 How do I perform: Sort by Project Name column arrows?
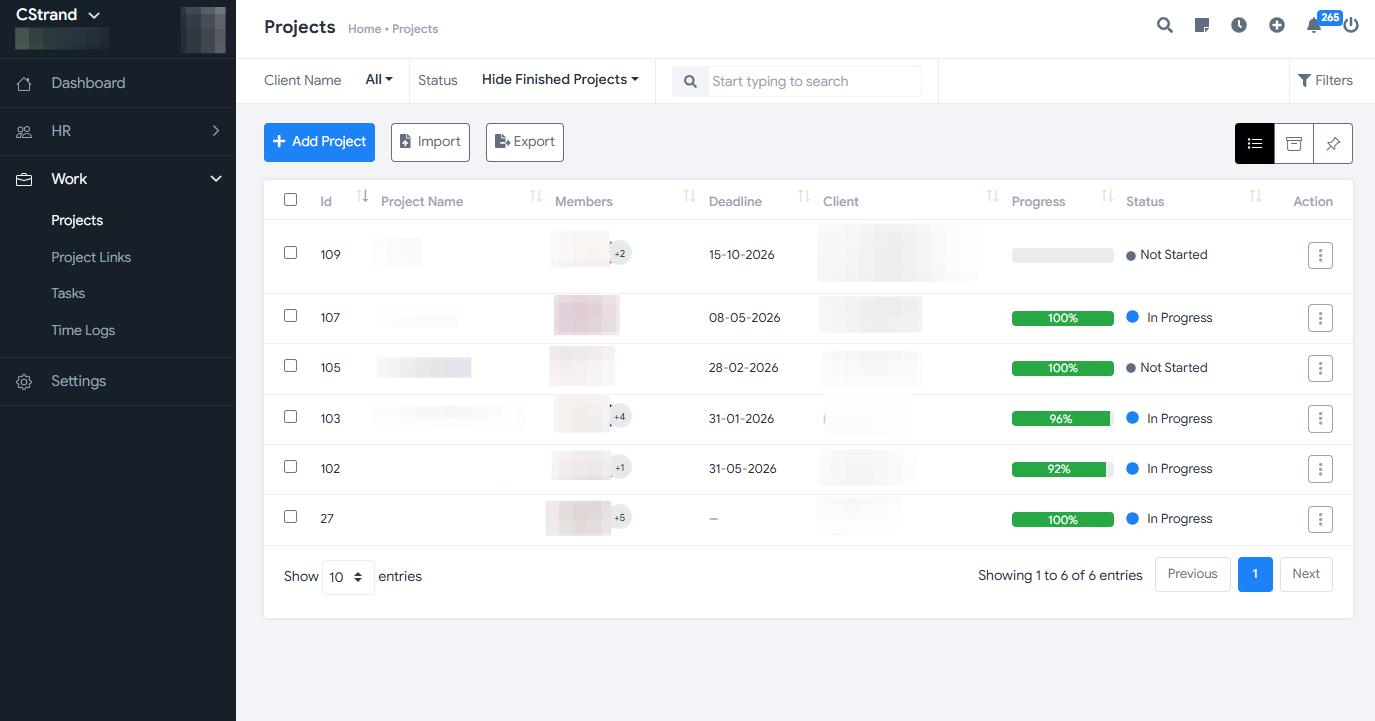pyautogui.click(x=536, y=197)
